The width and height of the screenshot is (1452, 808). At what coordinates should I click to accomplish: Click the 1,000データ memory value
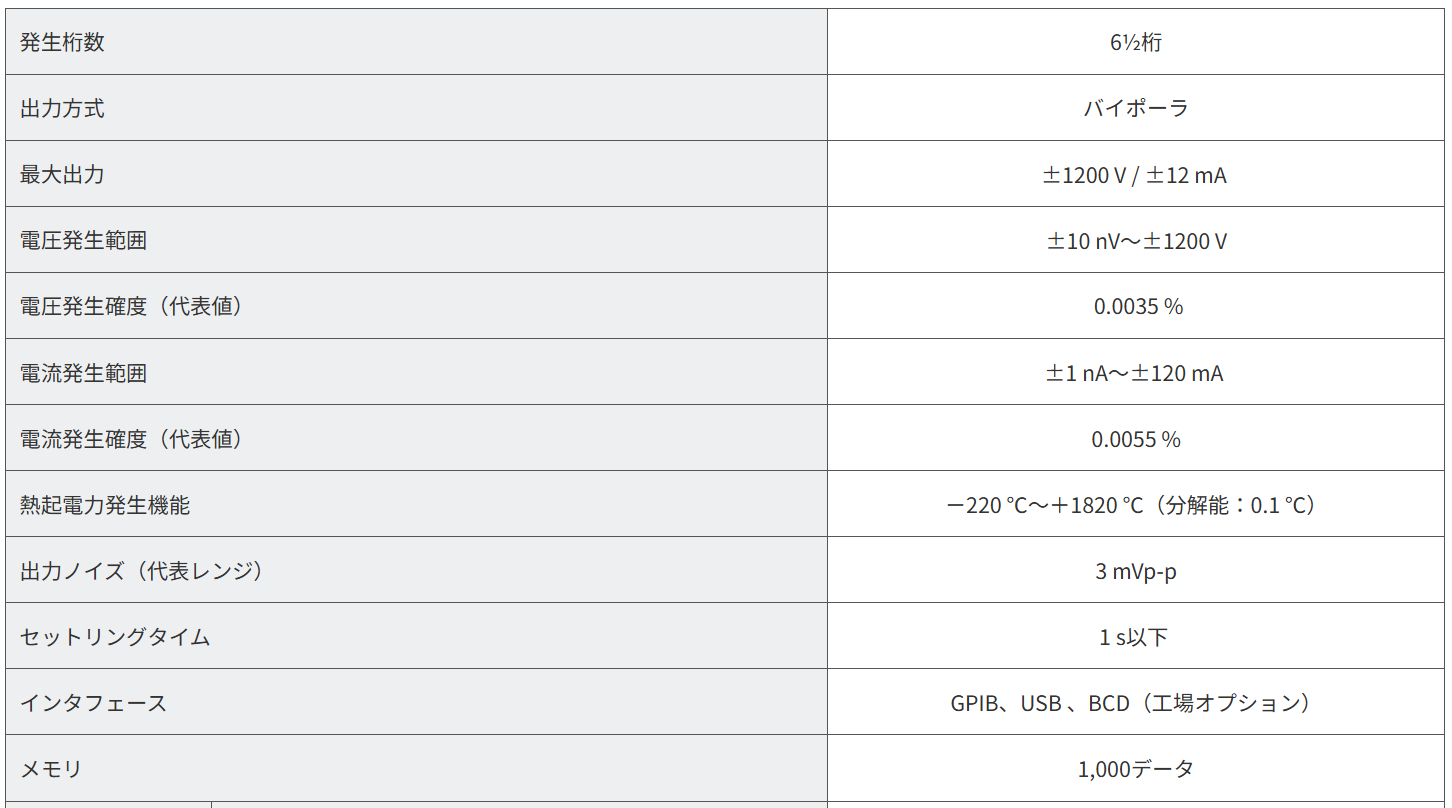pyautogui.click(x=1135, y=769)
